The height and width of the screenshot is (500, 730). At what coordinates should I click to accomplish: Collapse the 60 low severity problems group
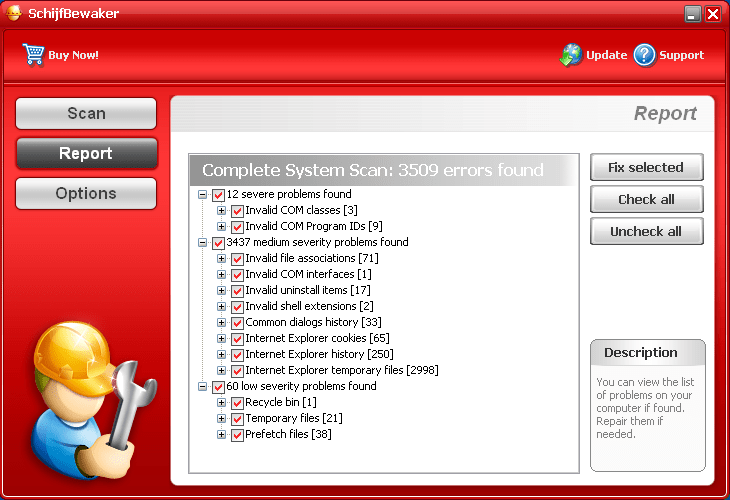[x=203, y=387]
